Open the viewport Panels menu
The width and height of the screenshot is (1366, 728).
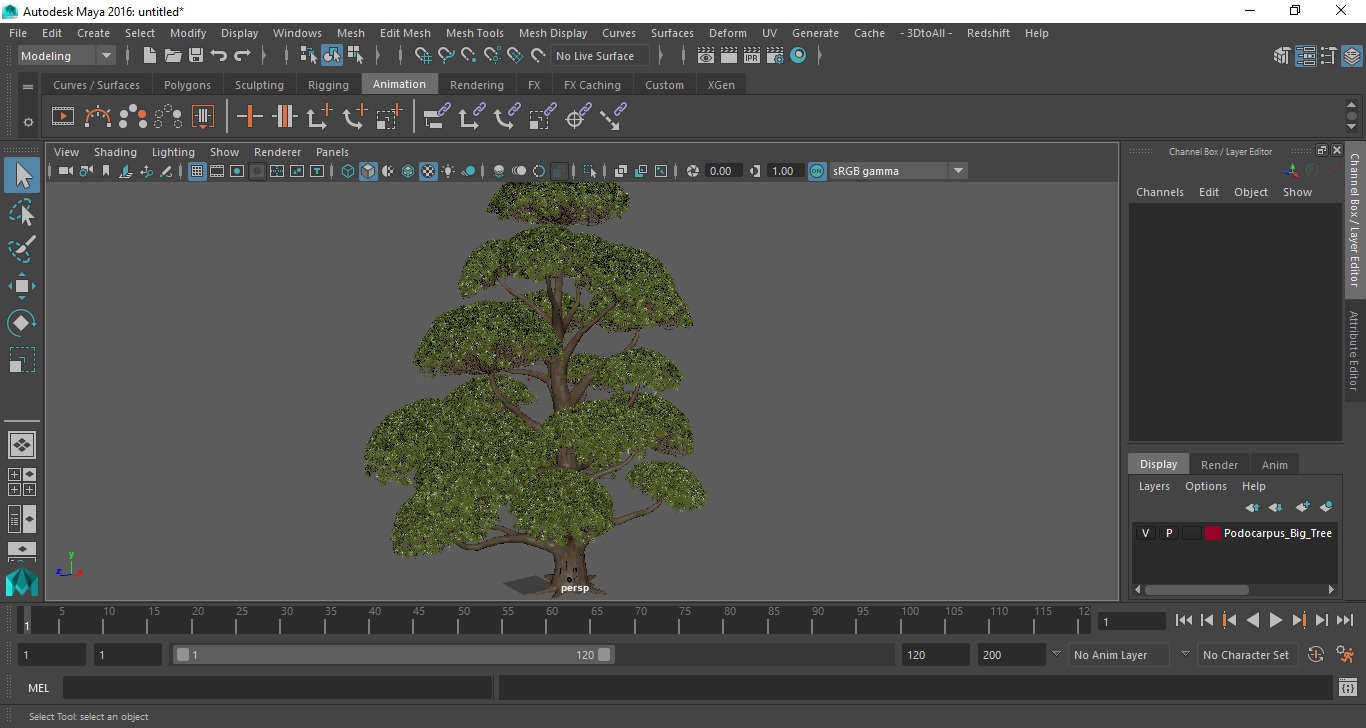tap(332, 152)
